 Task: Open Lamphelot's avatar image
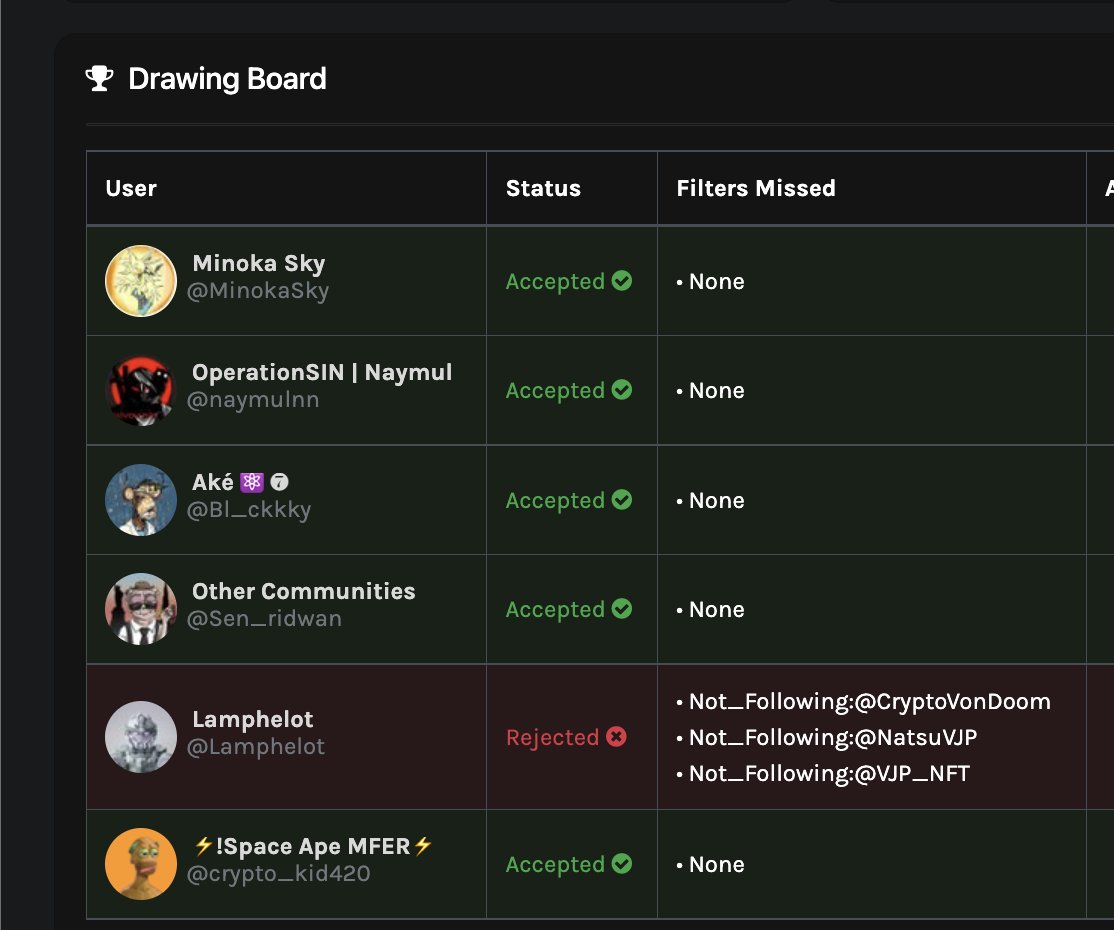click(x=141, y=737)
